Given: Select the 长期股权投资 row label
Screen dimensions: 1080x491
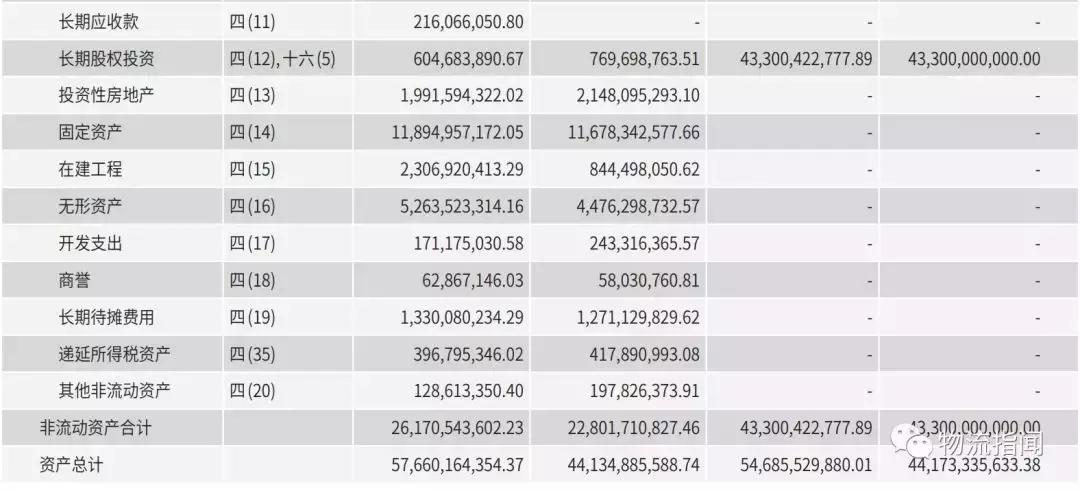Looking at the screenshot, I should [107, 58].
